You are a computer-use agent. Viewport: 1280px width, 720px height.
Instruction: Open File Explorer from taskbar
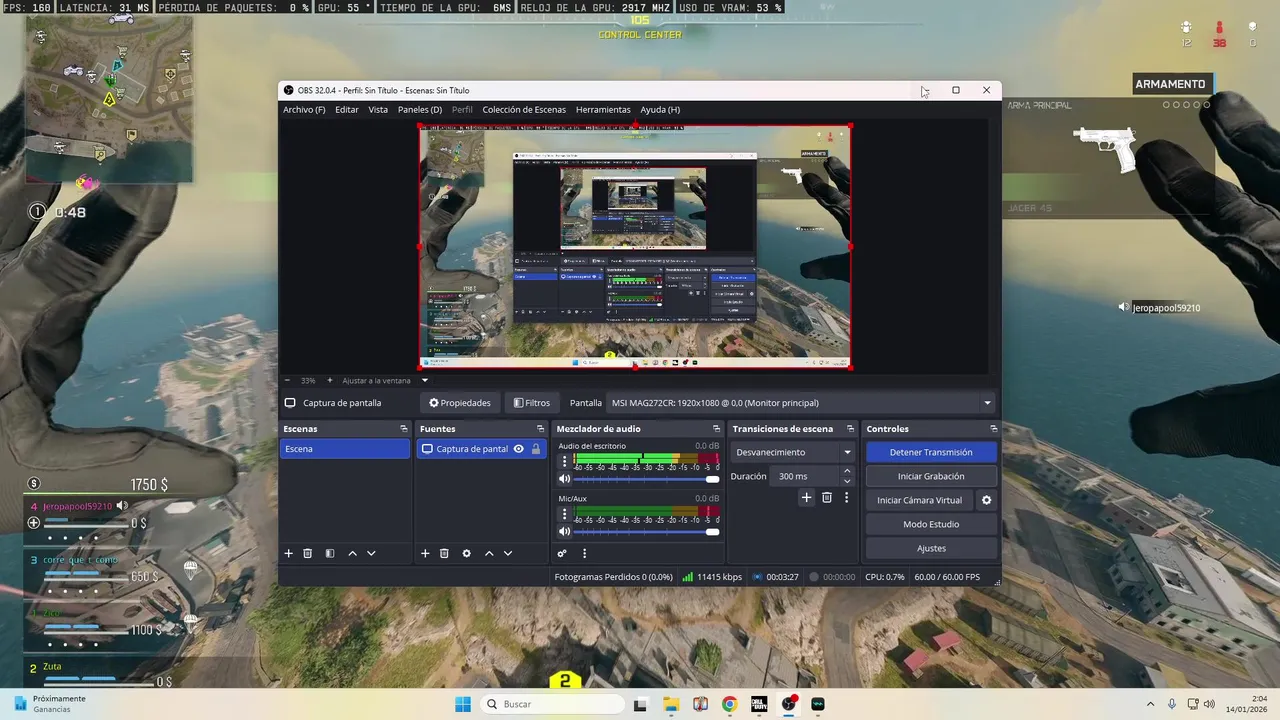coord(670,704)
